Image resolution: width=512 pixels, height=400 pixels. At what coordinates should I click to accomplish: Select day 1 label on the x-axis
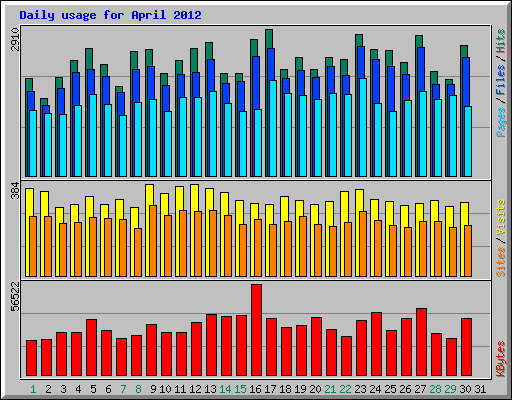(33, 389)
